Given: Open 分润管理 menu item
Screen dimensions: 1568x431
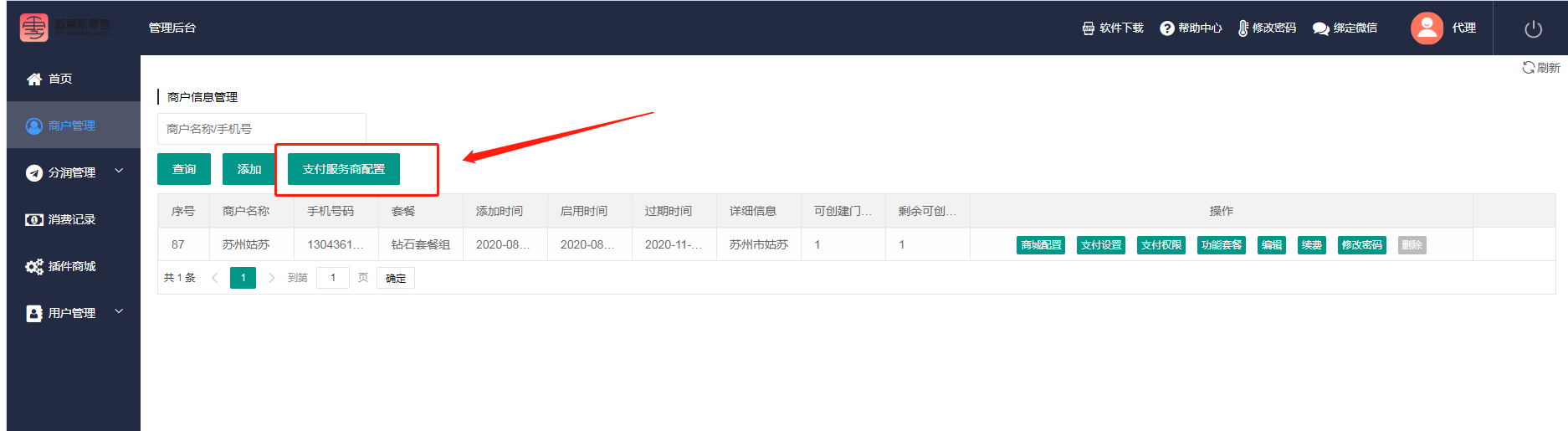Looking at the screenshot, I should 74,172.
